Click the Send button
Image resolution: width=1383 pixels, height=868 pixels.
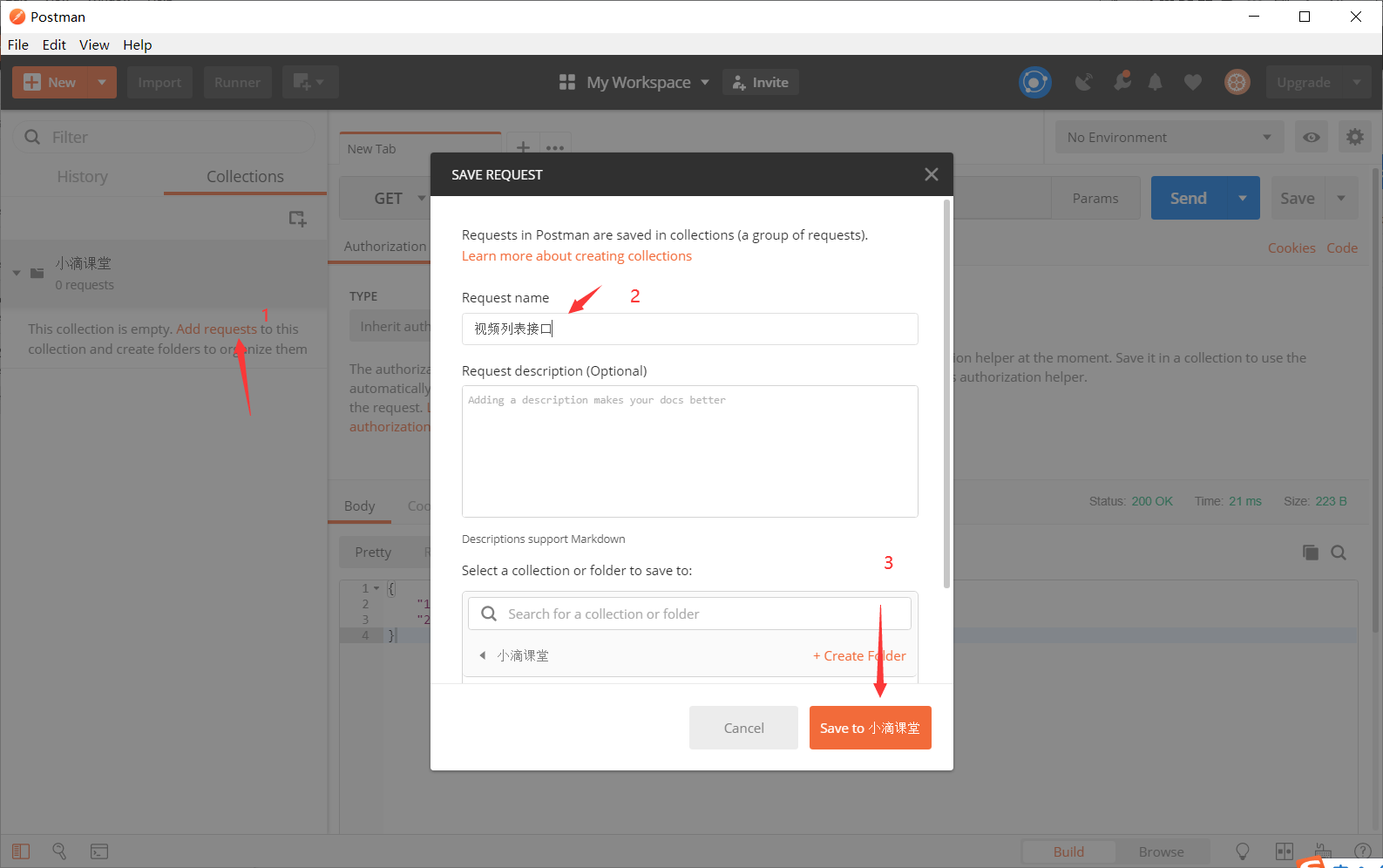tap(1189, 198)
